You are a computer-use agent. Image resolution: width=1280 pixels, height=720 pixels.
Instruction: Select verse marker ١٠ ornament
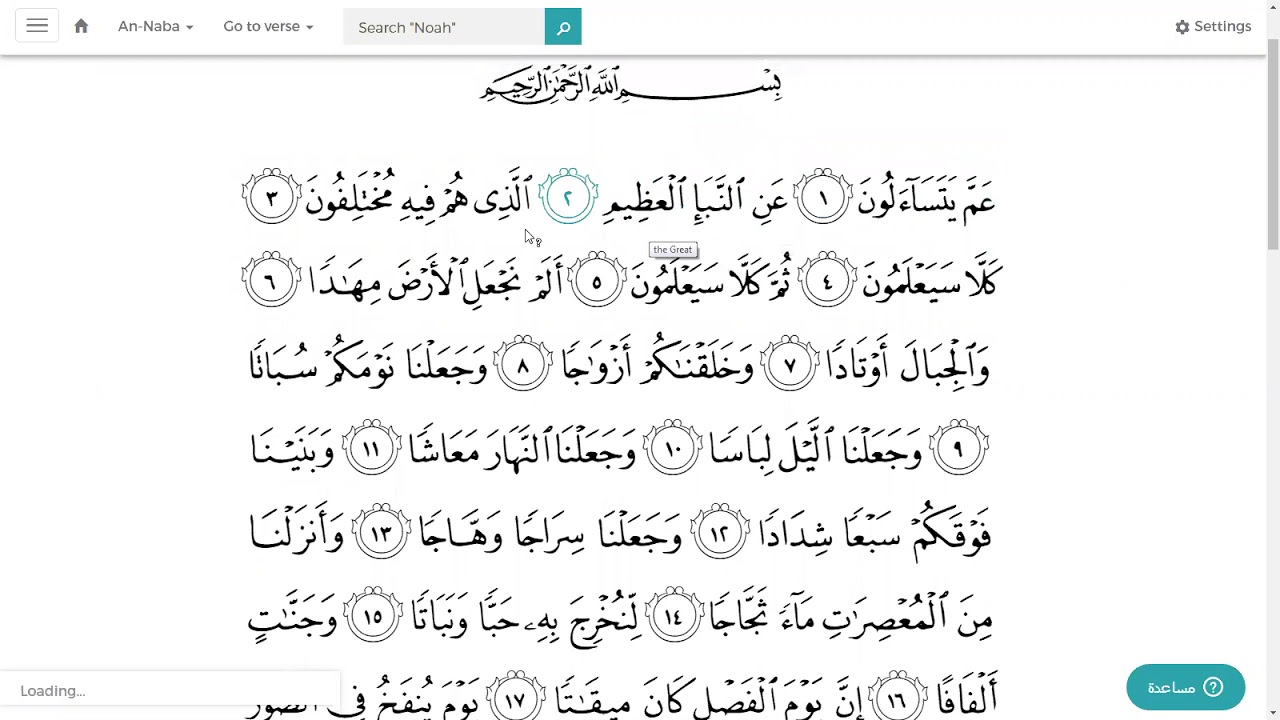[x=672, y=449]
